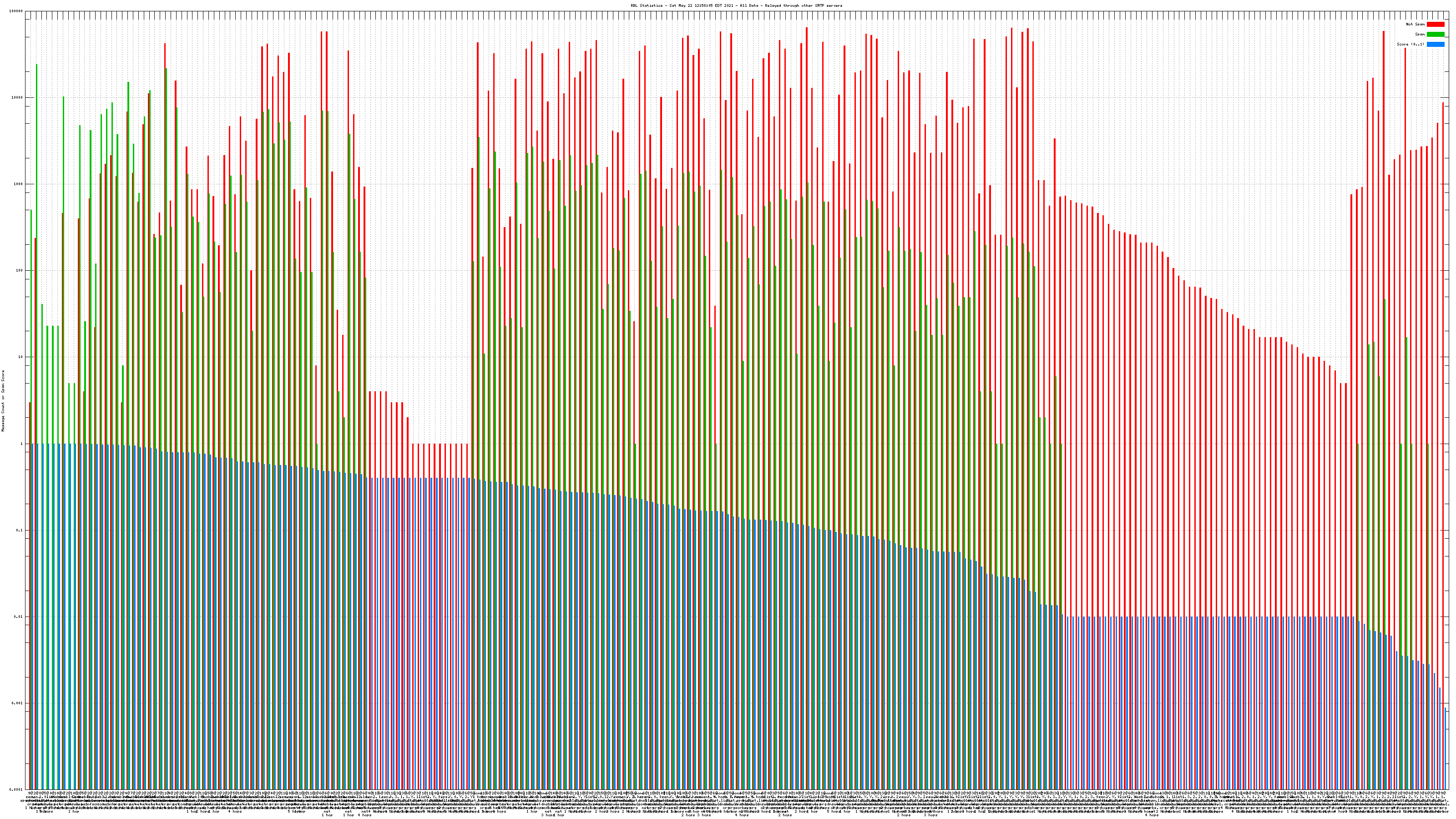Image resolution: width=1456 pixels, height=819 pixels.
Task: Select the 'Spam' legend text label
Action: (1420, 35)
